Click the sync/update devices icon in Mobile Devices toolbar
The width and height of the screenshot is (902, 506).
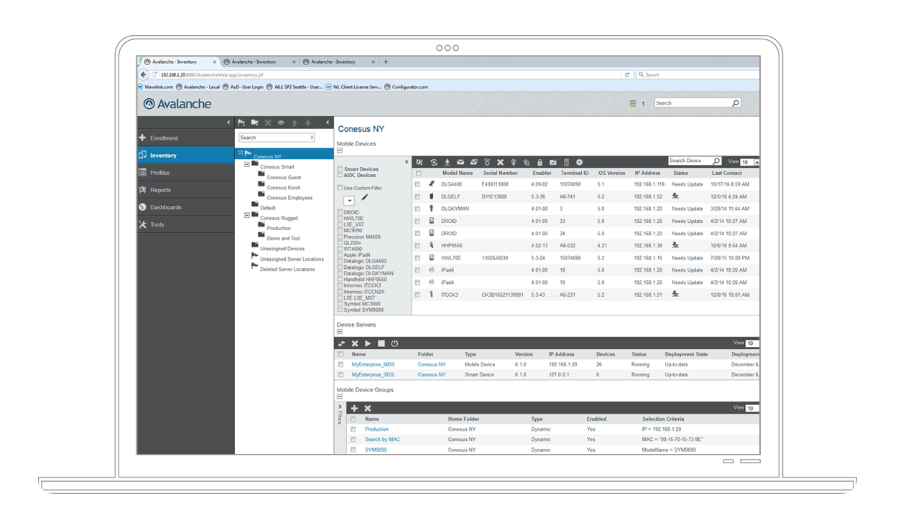434,162
